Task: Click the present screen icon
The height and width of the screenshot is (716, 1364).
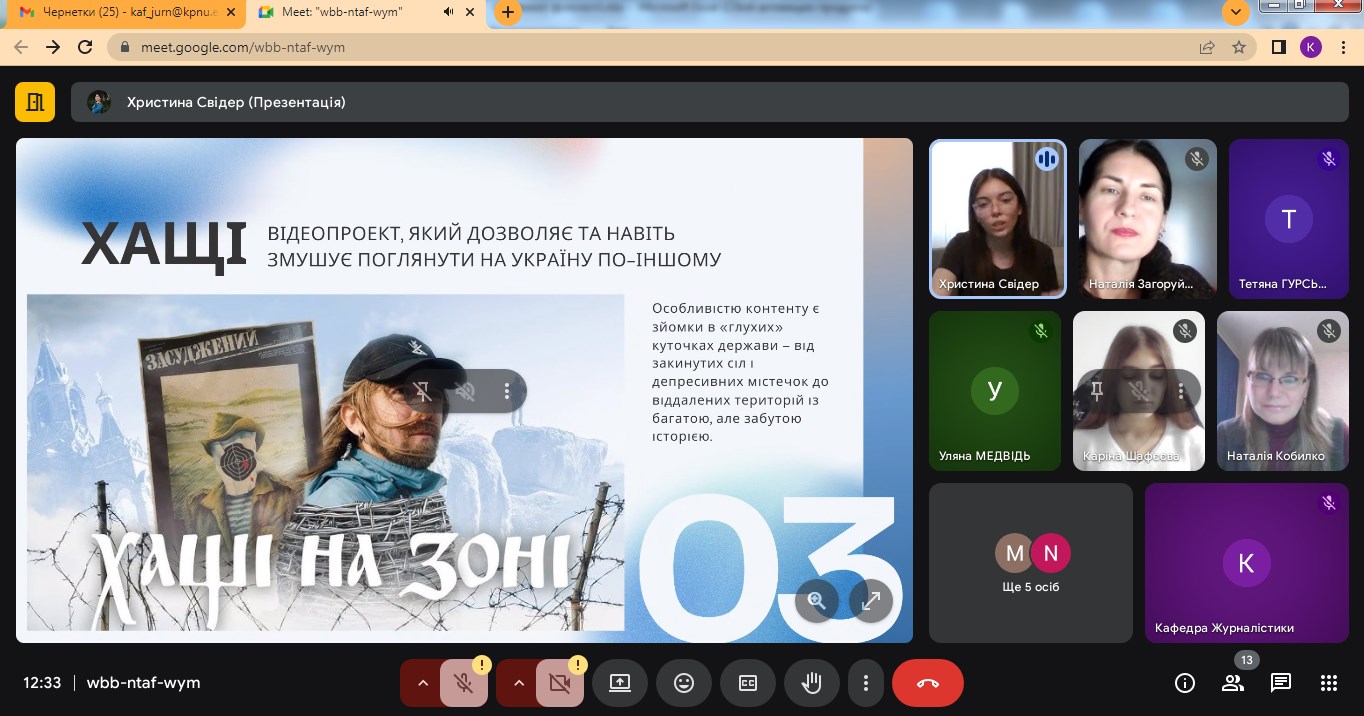Action: coord(620,683)
